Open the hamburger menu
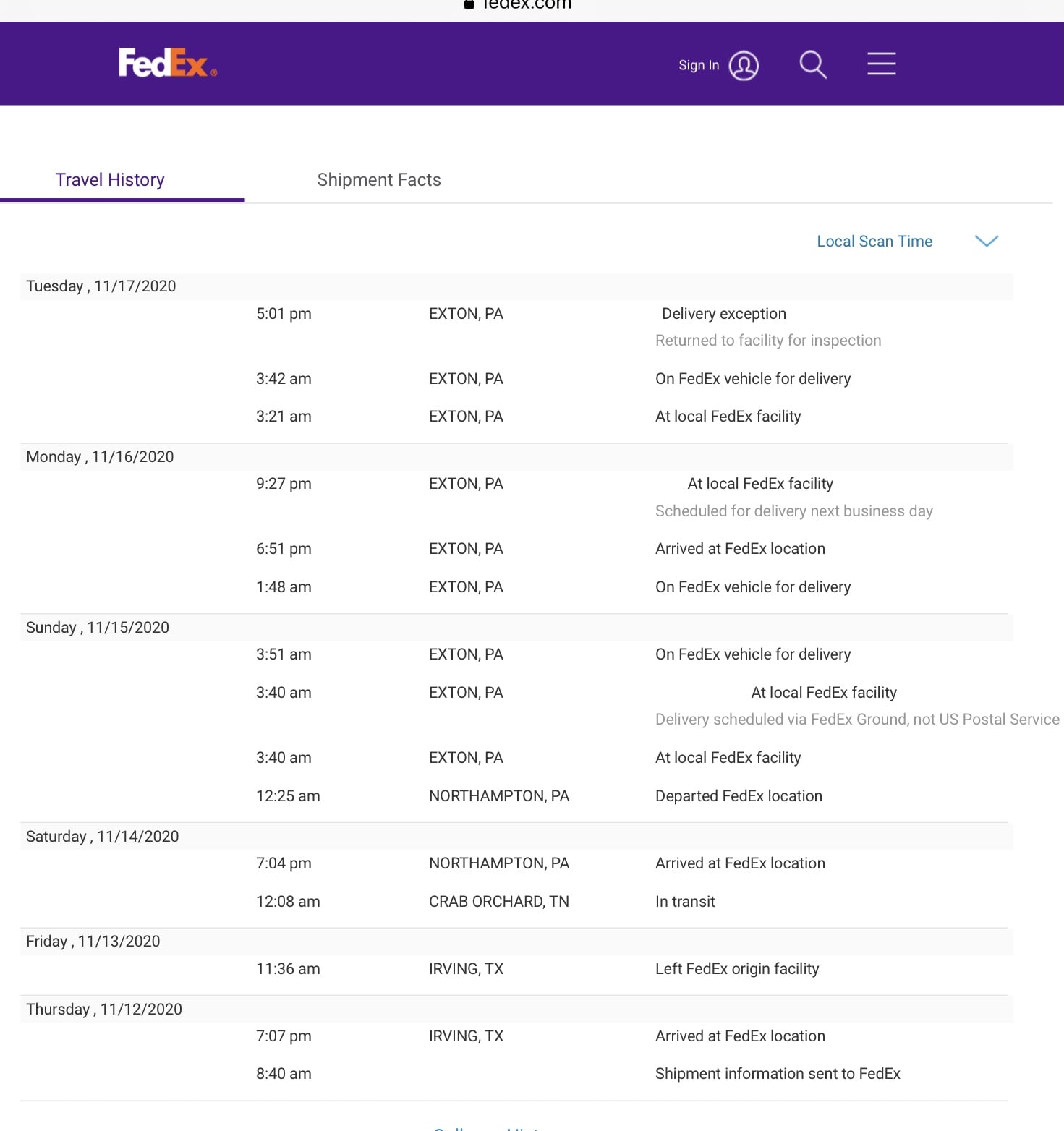Screen dimensions: 1064x1131 coord(881,64)
